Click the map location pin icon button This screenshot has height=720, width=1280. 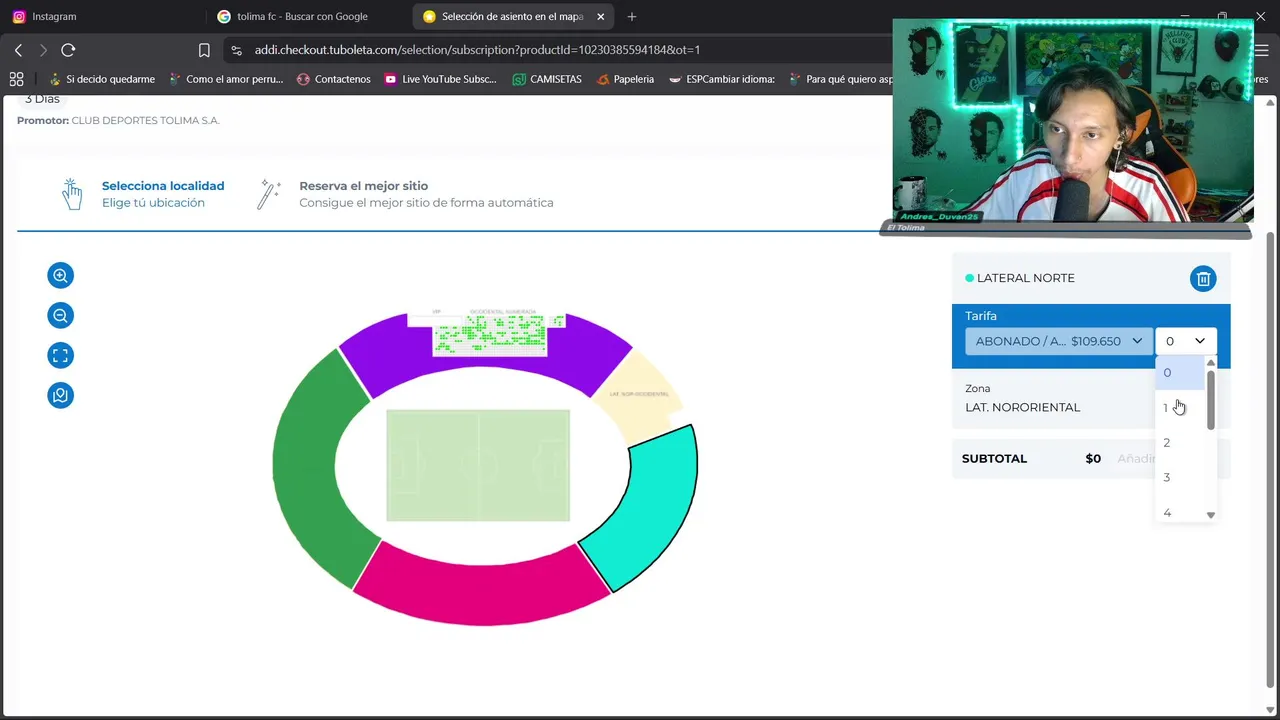(x=60, y=395)
